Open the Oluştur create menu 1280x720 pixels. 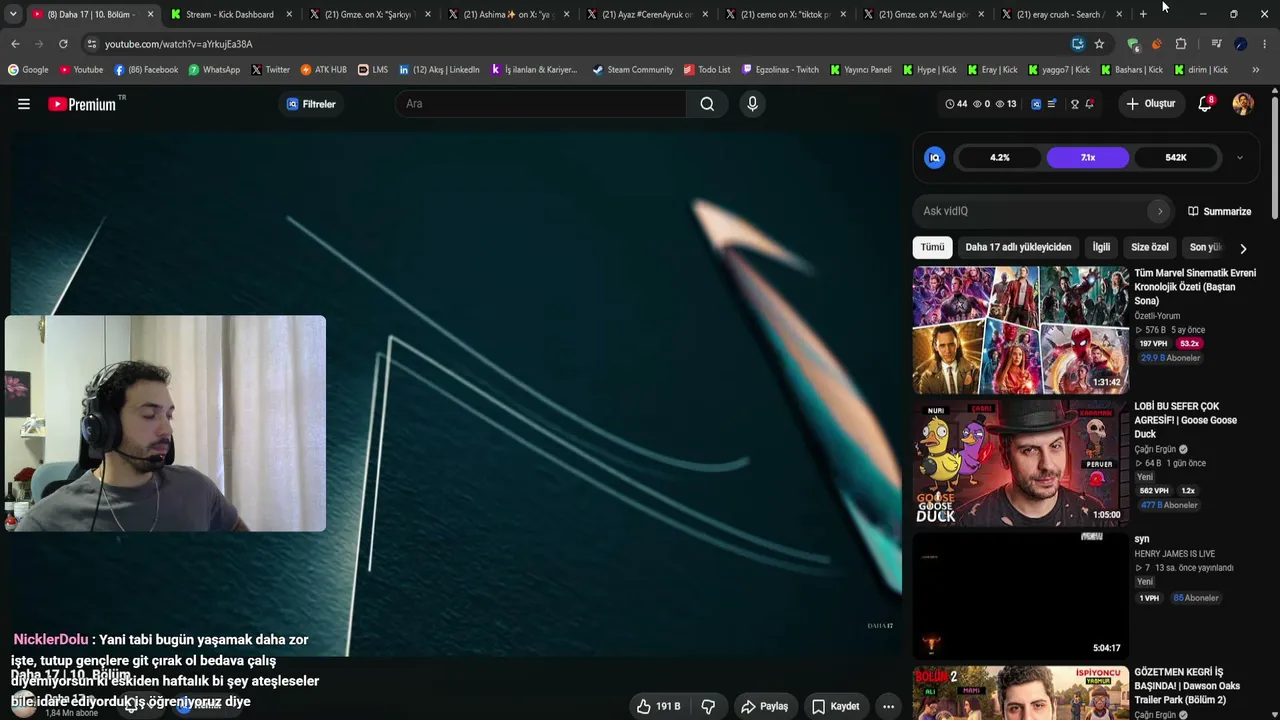(x=1150, y=104)
